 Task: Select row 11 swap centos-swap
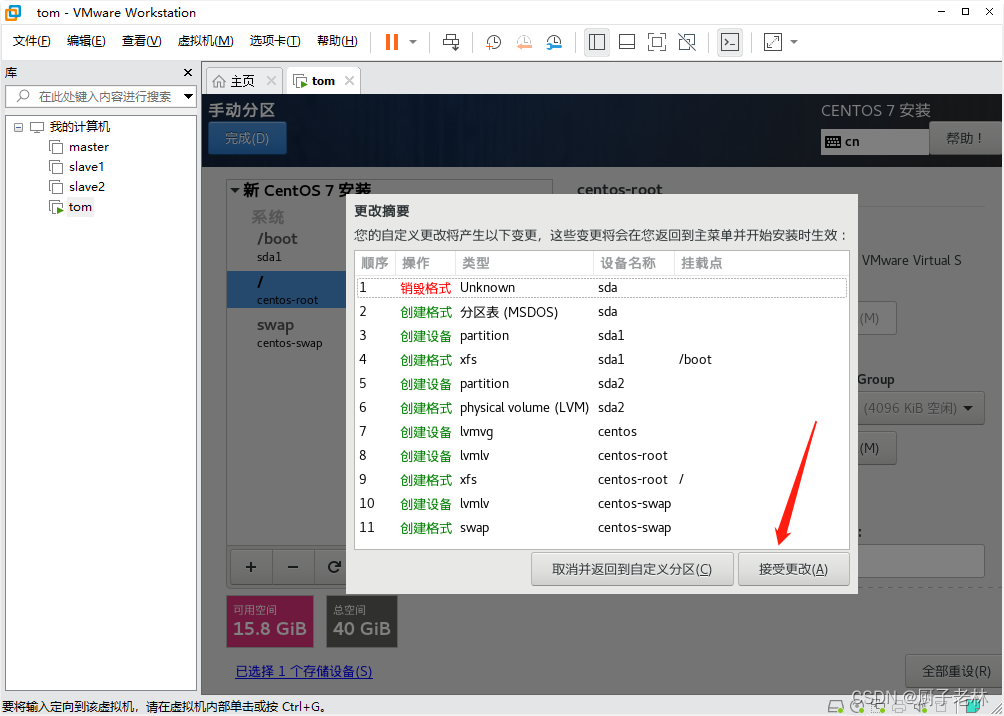click(601, 528)
